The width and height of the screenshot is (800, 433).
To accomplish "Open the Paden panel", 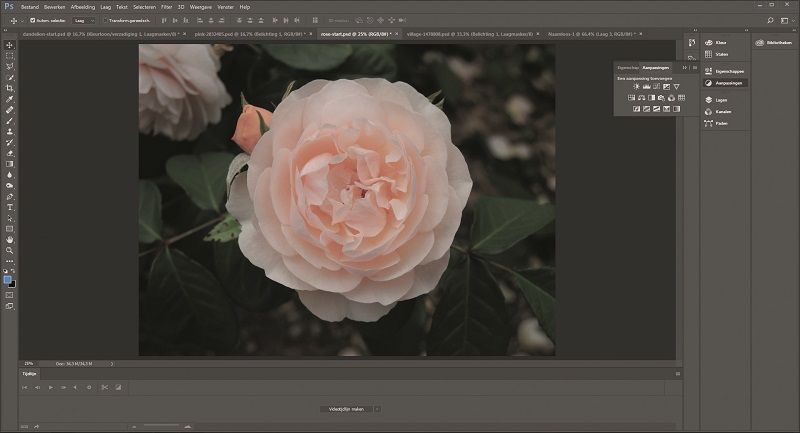I will [x=722, y=122].
